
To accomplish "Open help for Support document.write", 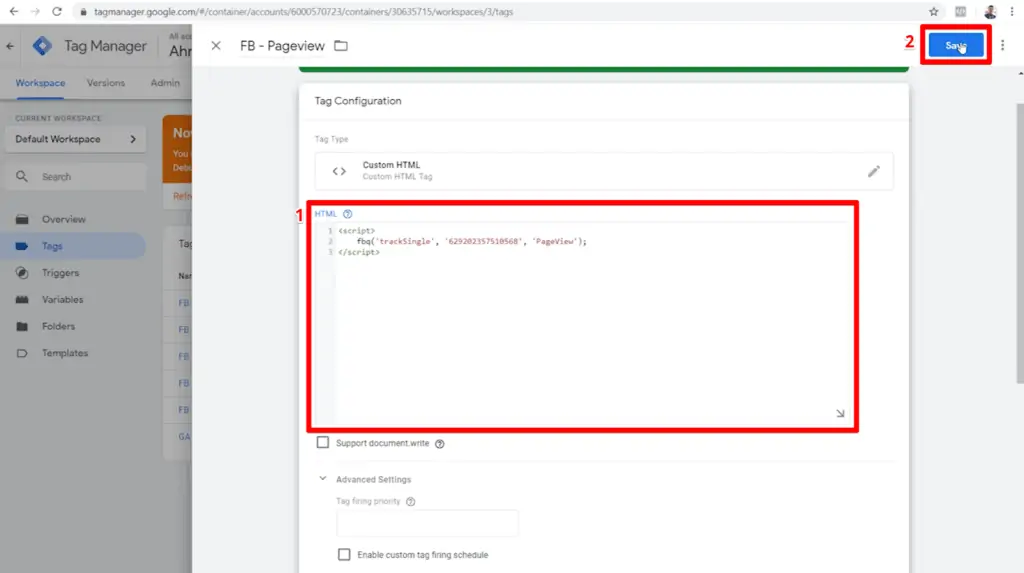I will tap(440, 444).
